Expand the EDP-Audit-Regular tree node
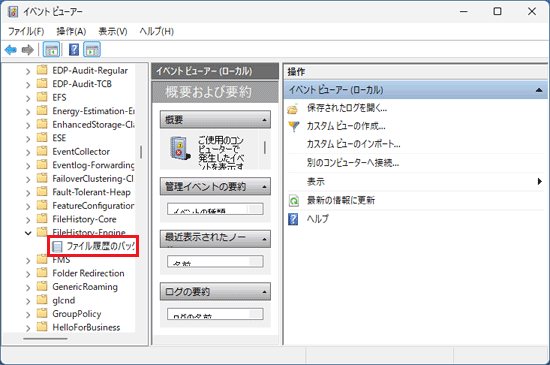Viewport: 550px width, 365px height. pos(28,71)
